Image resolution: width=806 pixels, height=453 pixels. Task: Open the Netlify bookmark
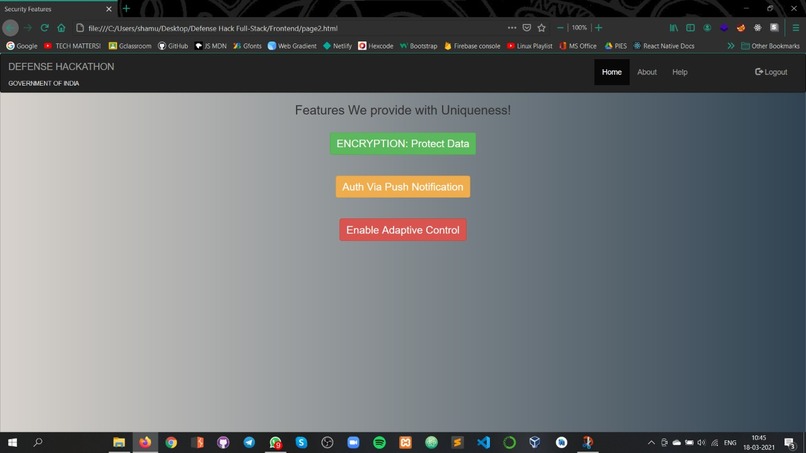[x=337, y=46]
